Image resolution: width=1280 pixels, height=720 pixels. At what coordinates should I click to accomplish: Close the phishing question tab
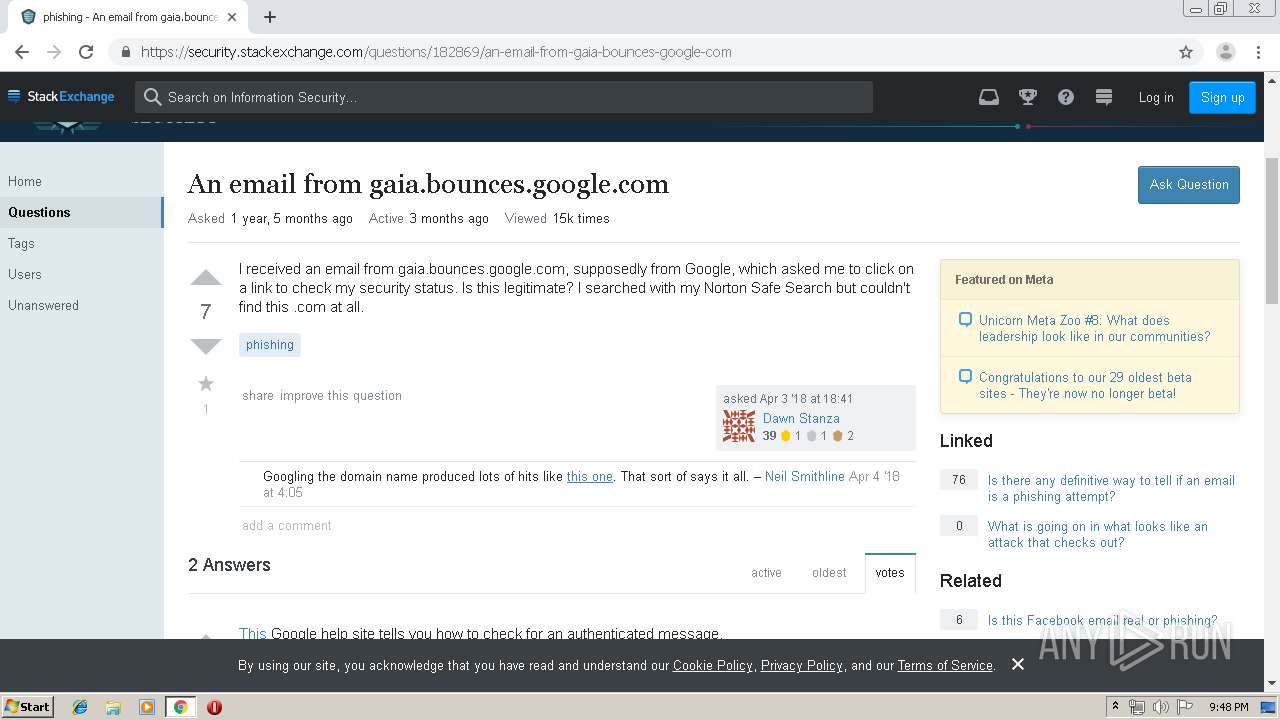pyautogui.click(x=232, y=17)
